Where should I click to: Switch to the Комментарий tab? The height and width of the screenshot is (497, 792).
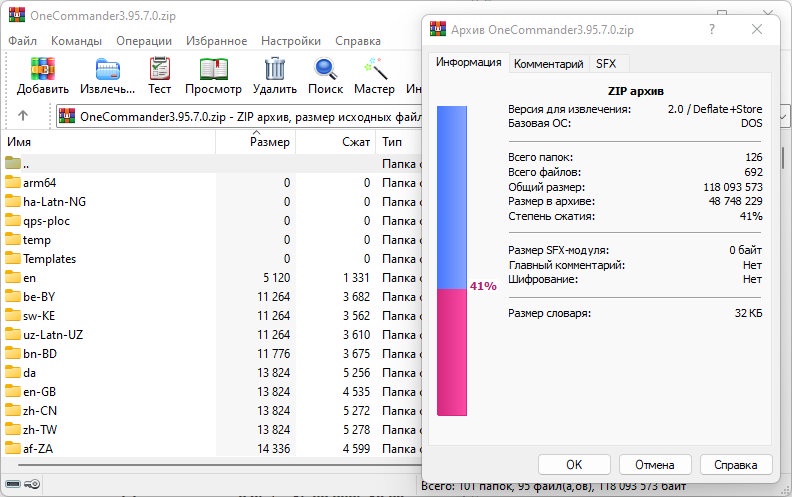click(548, 63)
